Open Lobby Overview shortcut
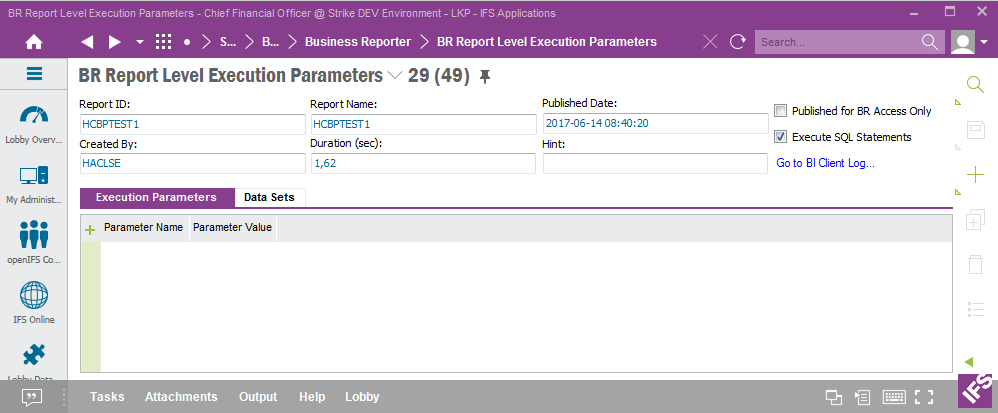This screenshot has height=413, width=998. tap(34, 125)
